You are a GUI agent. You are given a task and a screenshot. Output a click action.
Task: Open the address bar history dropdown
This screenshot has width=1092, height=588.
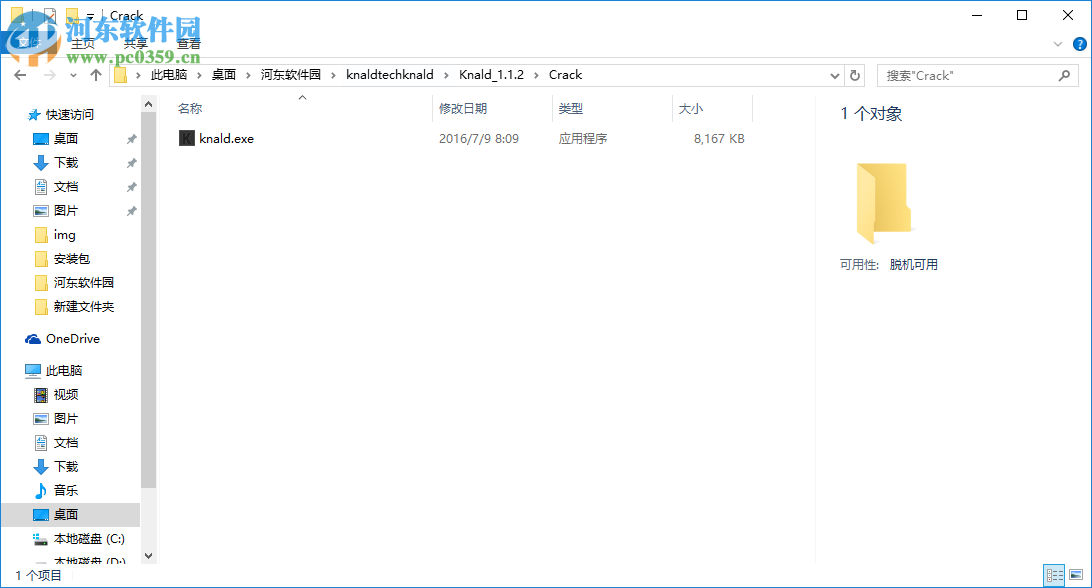tap(834, 75)
